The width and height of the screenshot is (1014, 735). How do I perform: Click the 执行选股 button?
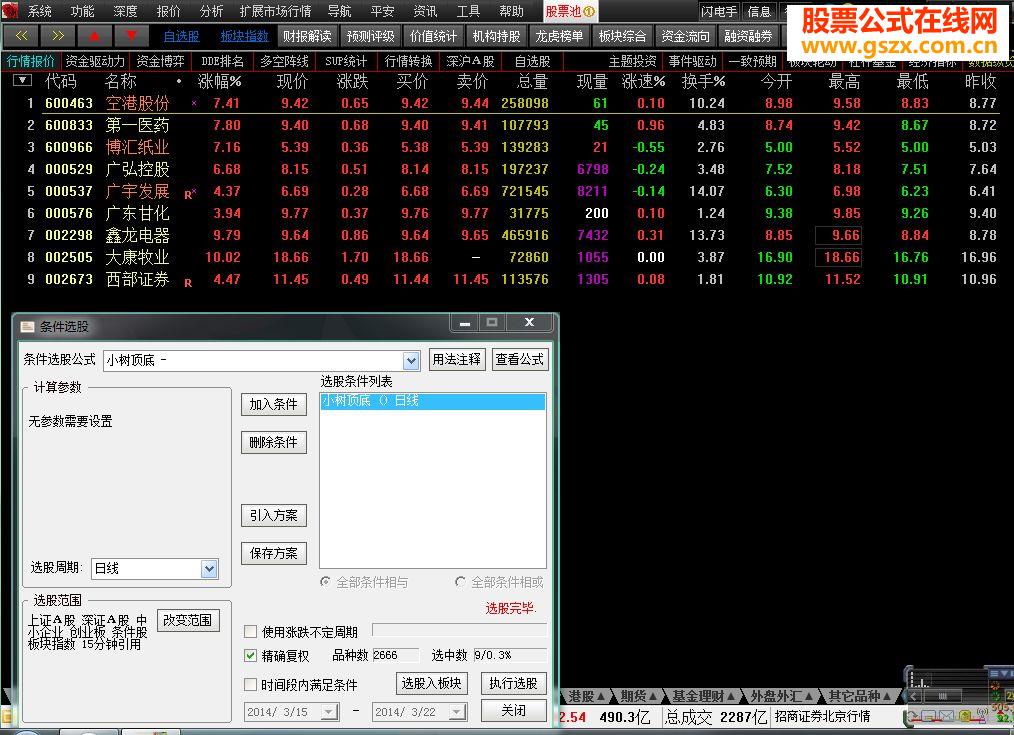[513, 683]
